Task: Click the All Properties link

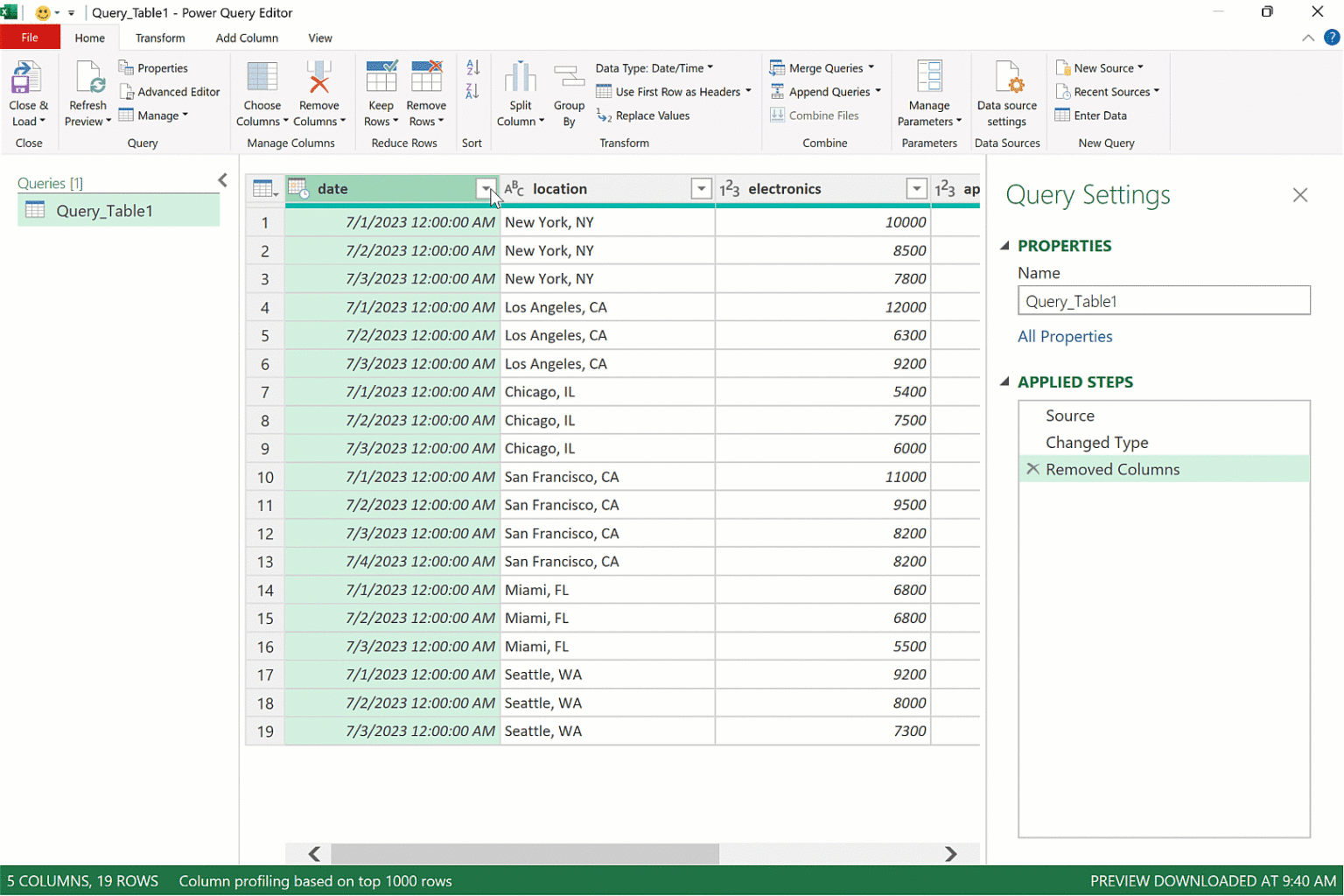Action: 1065,337
